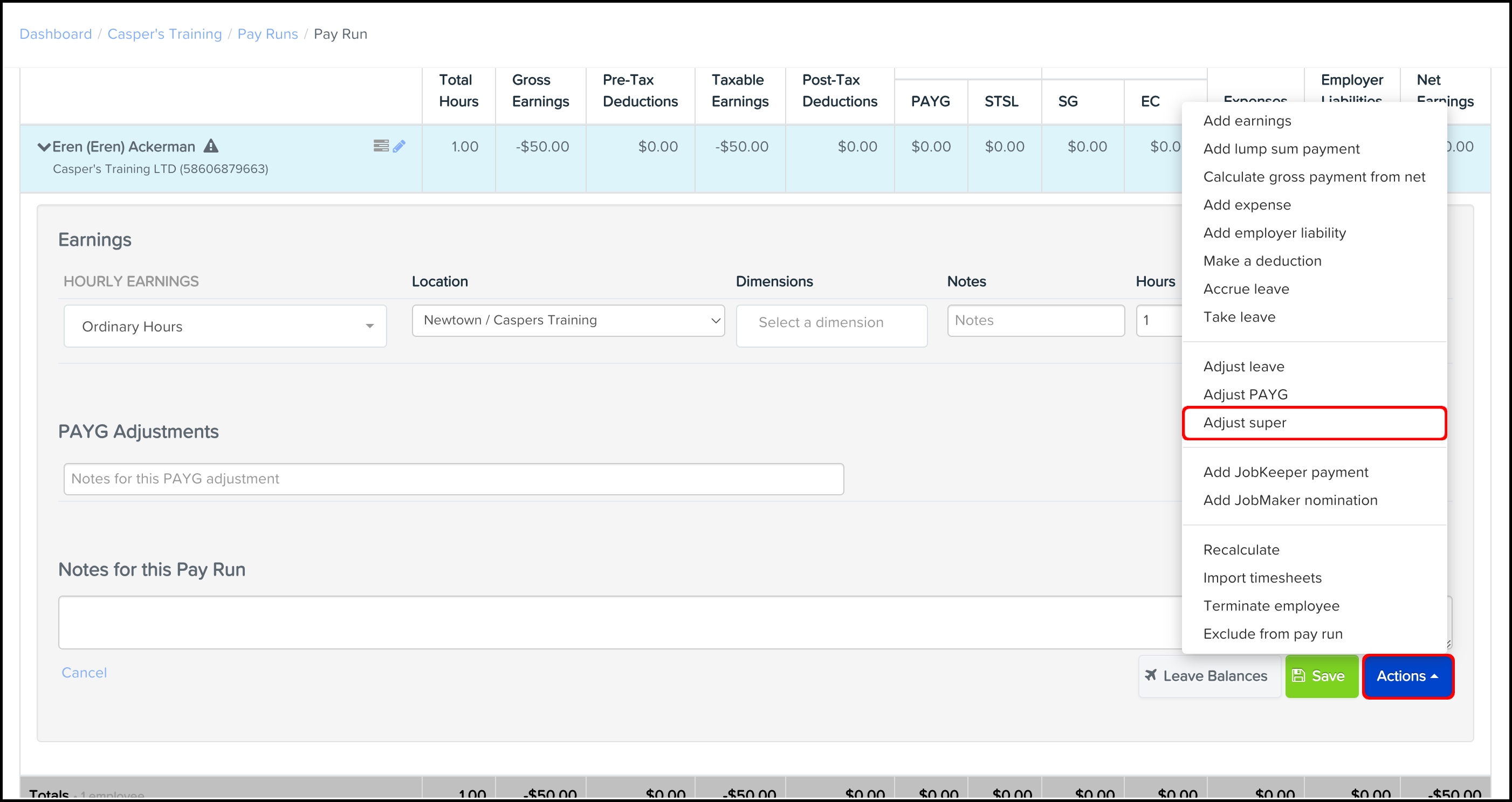Screen dimensions: 1512x802
Task: Click the blue pencil edit icon
Action: click(x=399, y=146)
